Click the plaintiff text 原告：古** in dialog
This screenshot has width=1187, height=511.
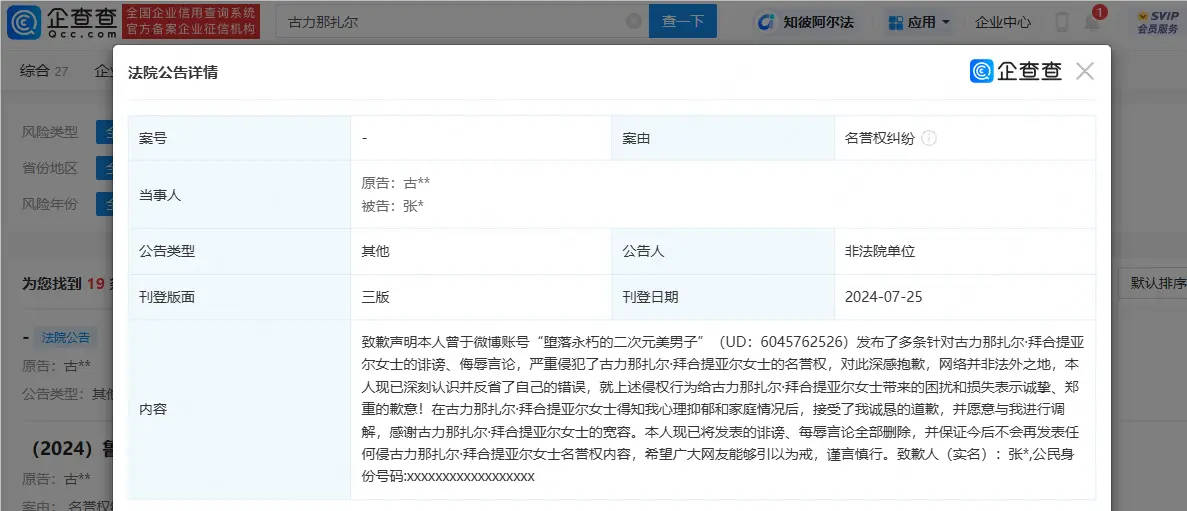pyautogui.click(x=396, y=183)
